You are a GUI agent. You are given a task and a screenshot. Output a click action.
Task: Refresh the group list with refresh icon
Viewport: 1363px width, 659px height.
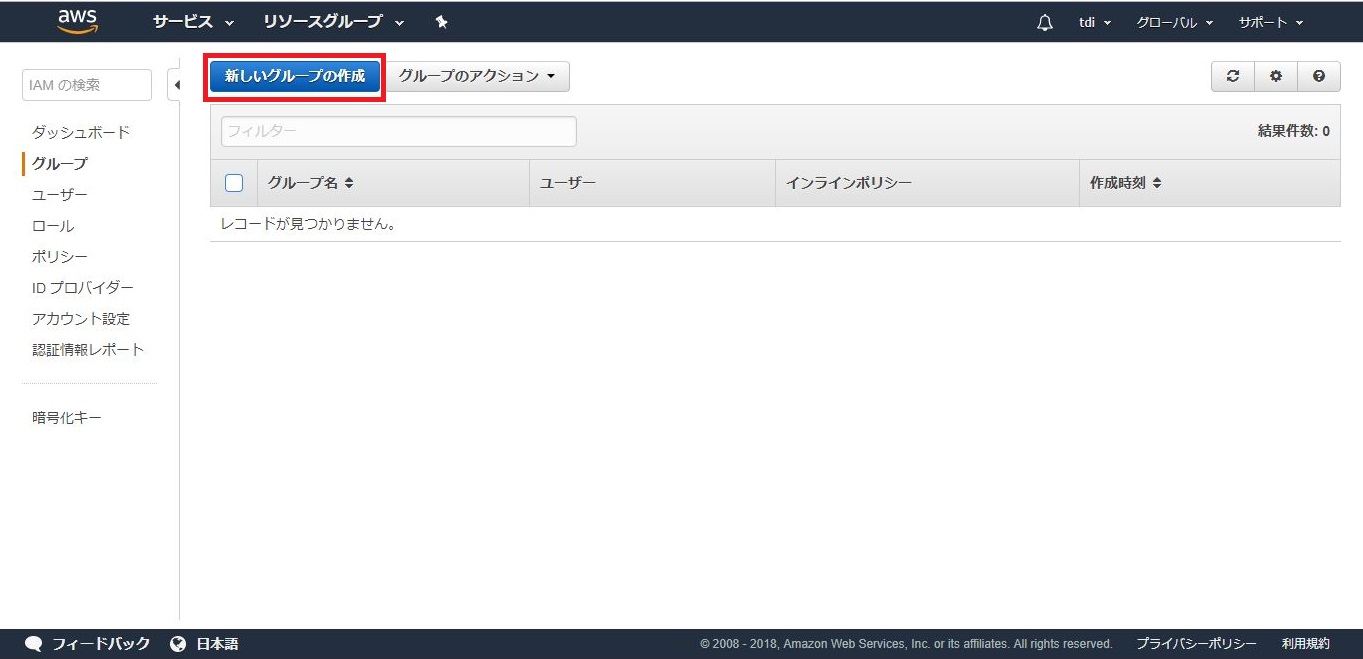click(1233, 77)
